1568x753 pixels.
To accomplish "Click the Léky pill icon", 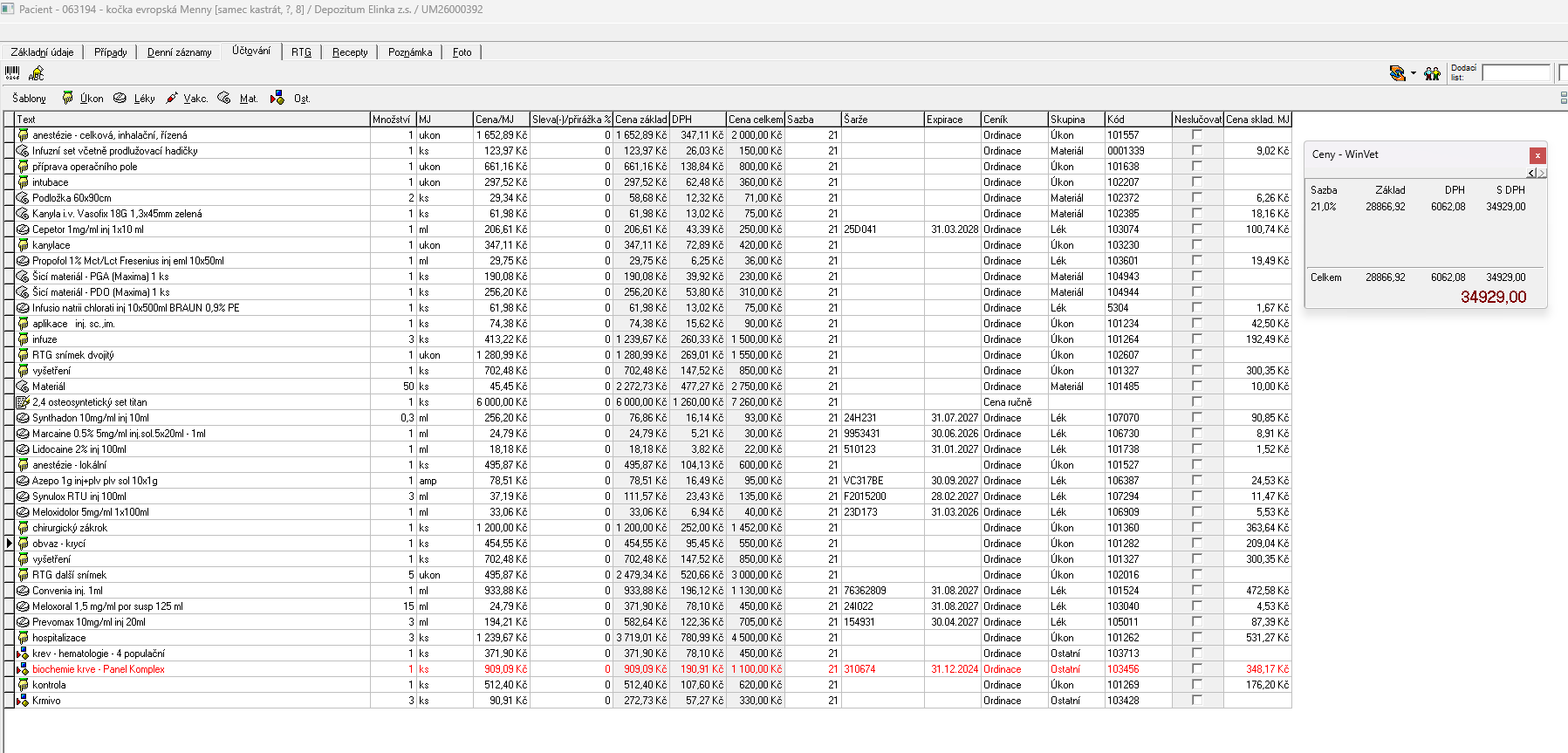I will (120, 98).
